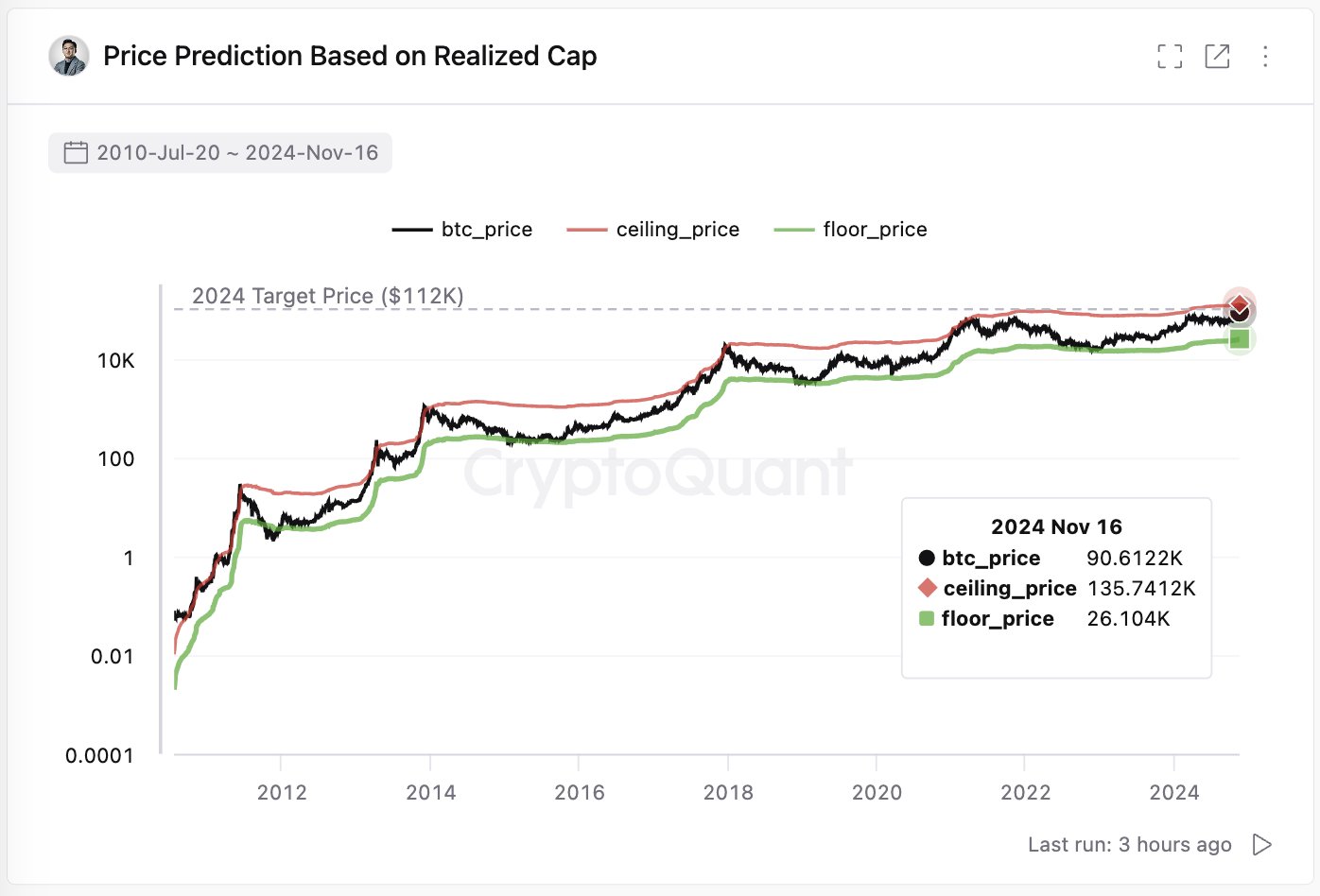Toggle floor_price legend entry

(x=850, y=230)
